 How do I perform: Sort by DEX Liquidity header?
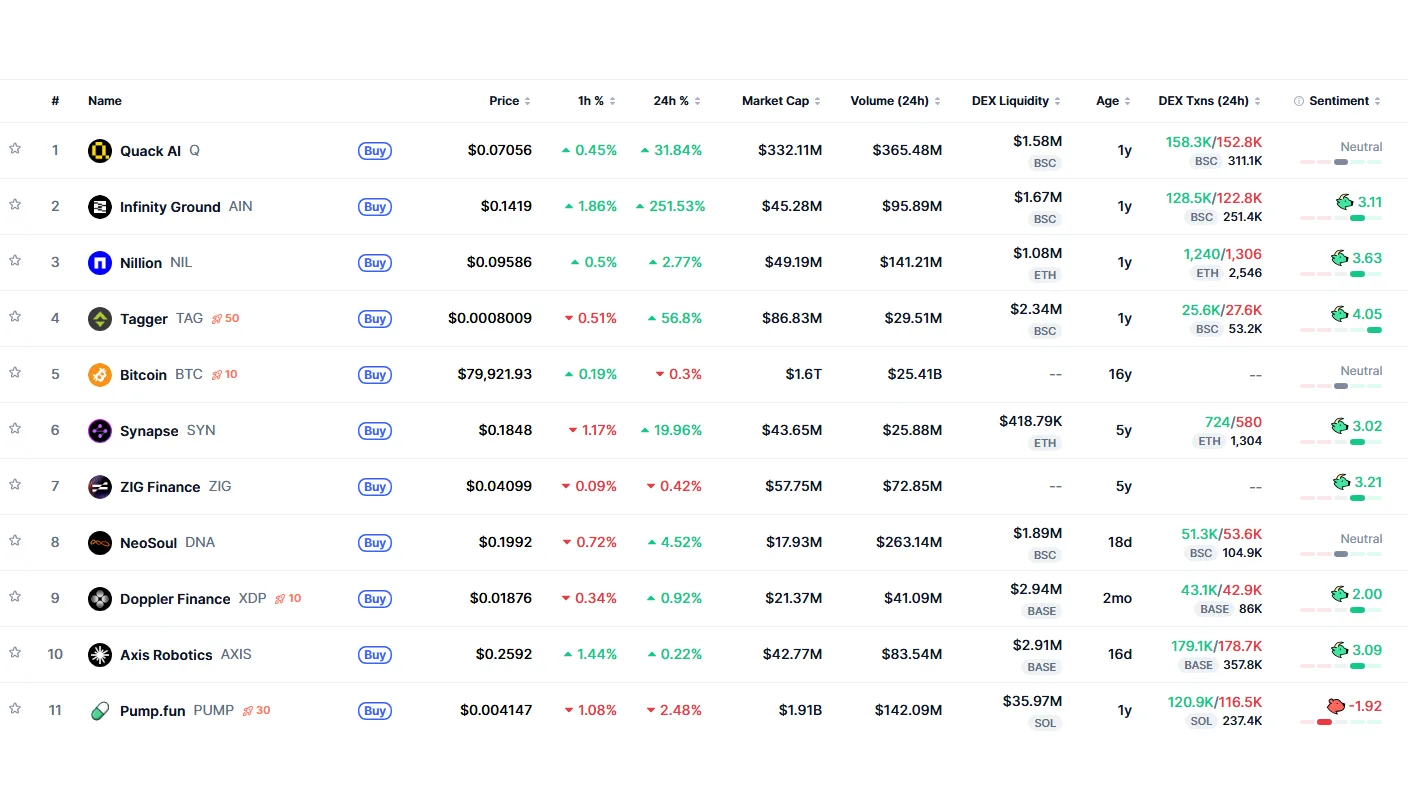(1017, 101)
